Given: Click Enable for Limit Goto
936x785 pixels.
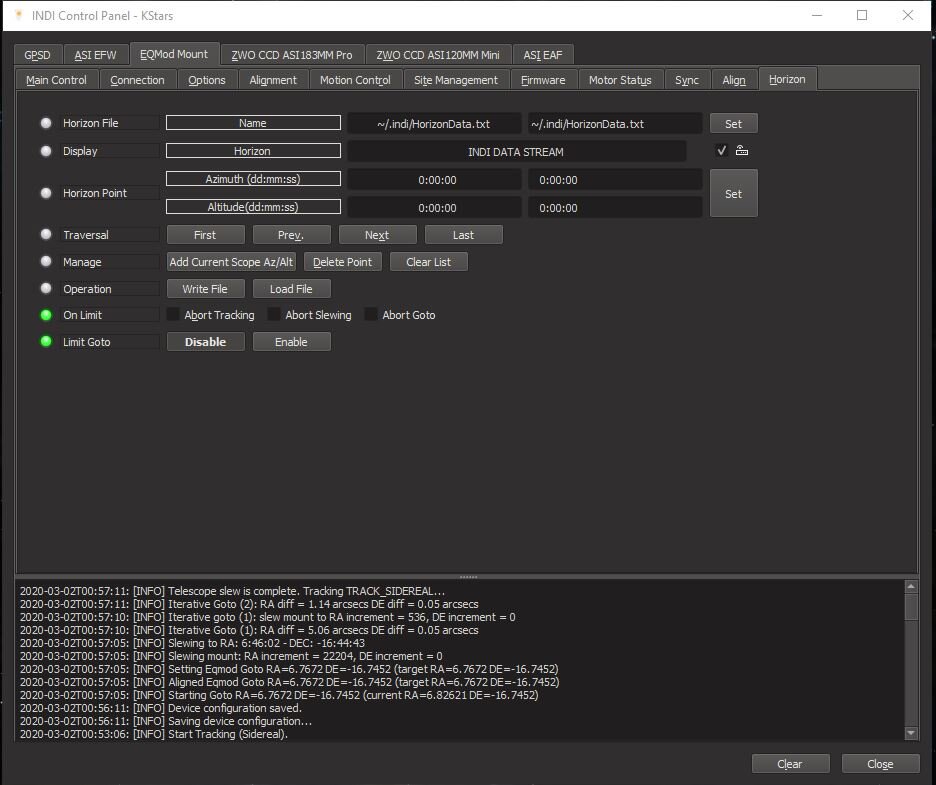Looking at the screenshot, I should (291, 341).
